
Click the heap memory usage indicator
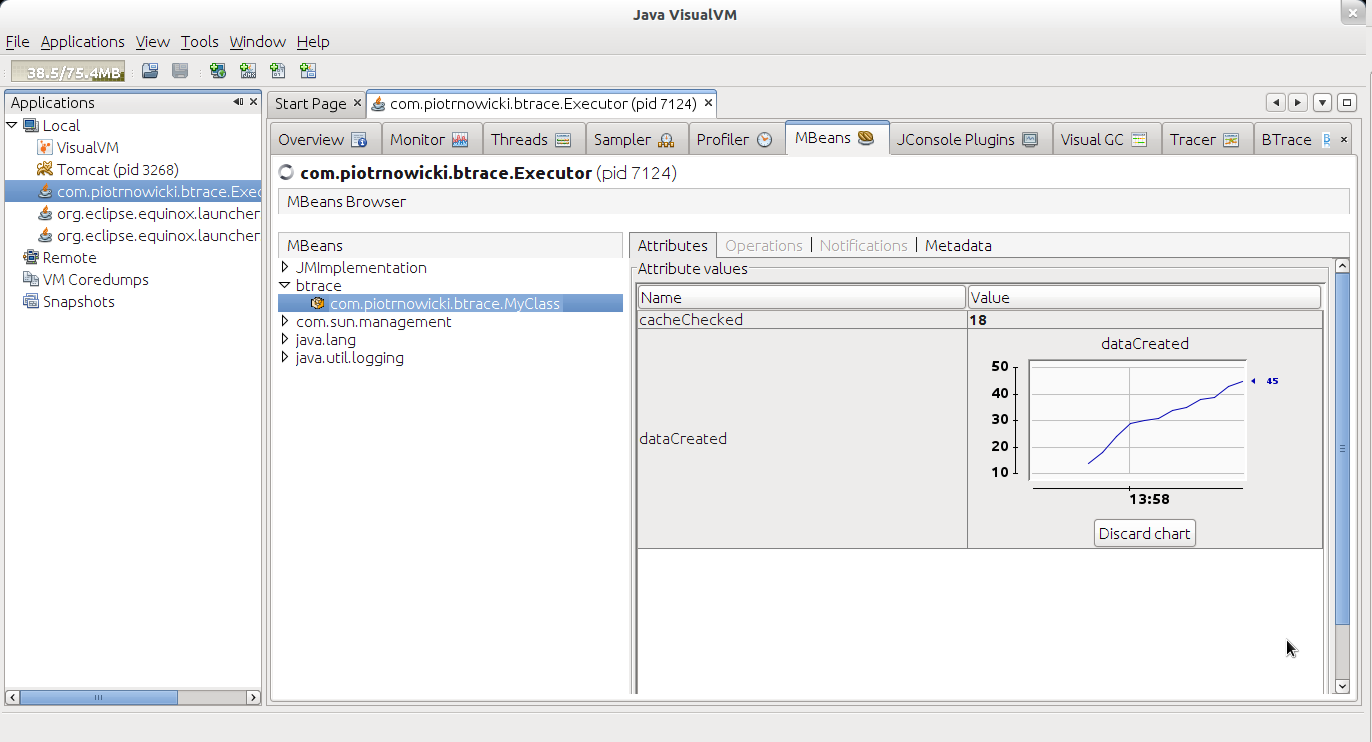click(68, 72)
